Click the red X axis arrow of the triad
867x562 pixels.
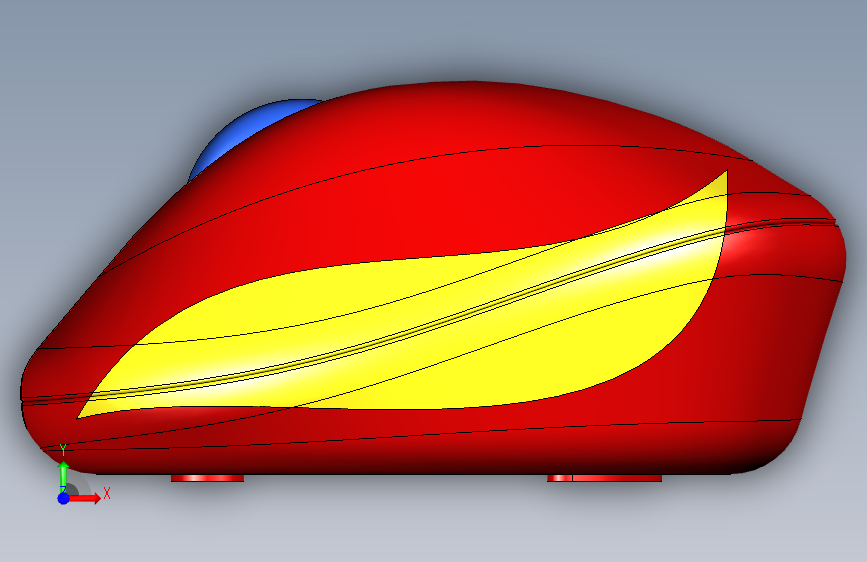pos(85,498)
